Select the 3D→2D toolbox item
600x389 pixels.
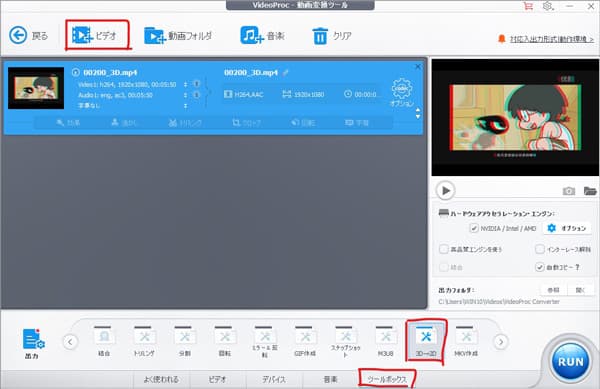click(426, 341)
